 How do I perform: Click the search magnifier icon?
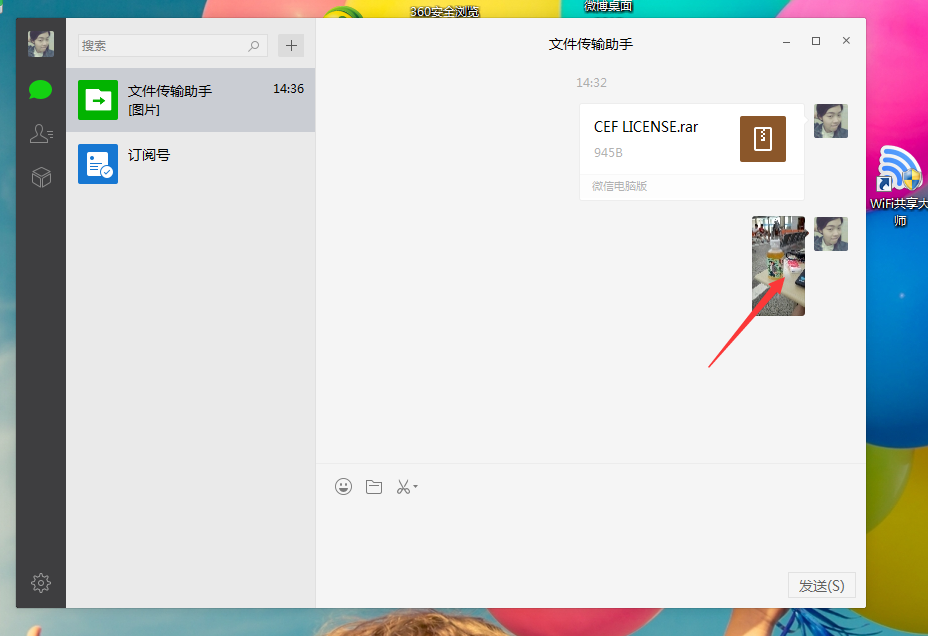[253, 46]
